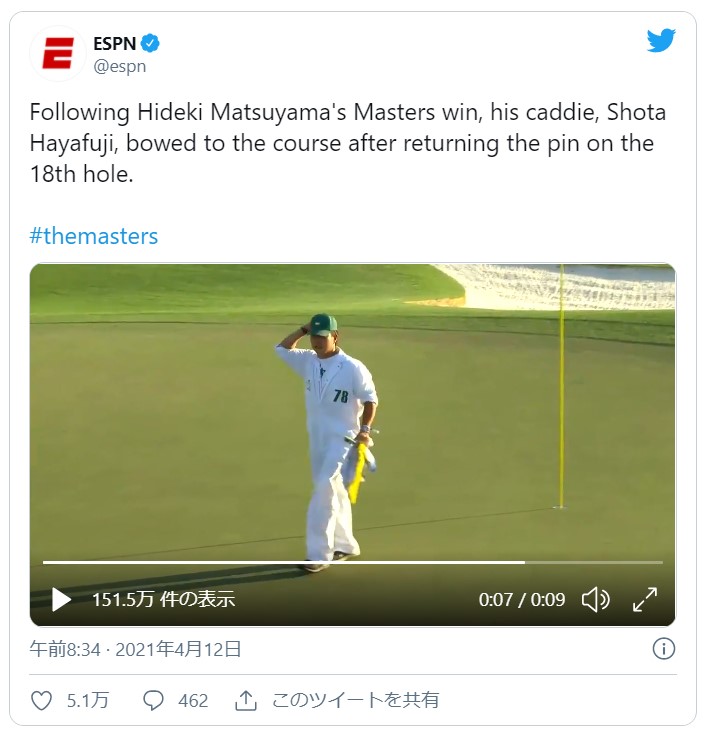Click the 462 replies count
The width and height of the screenshot is (707, 735).
click(193, 701)
